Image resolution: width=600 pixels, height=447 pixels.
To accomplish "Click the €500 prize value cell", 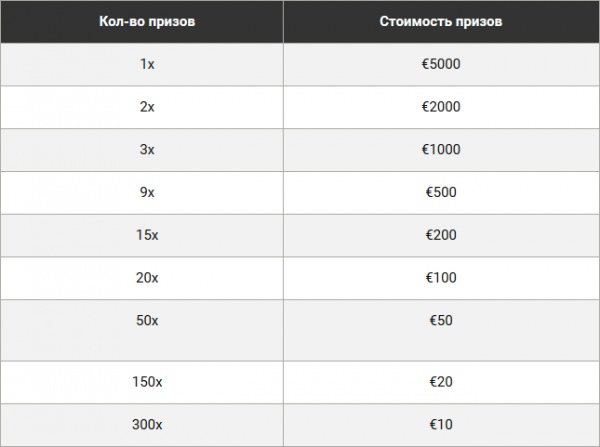I will click(441, 193).
